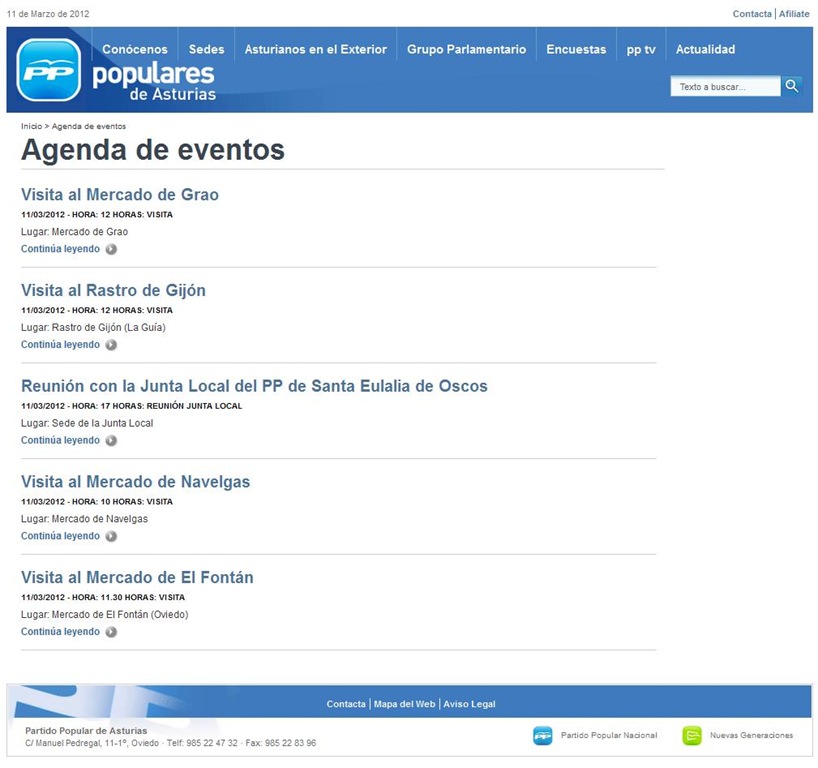
Task: Click arrow icon under Santa Eulalia de Oscos event
Action: [x=111, y=441]
